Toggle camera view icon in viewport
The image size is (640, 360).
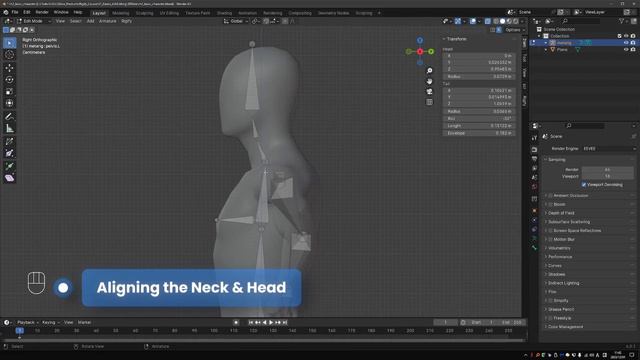(x=429, y=91)
